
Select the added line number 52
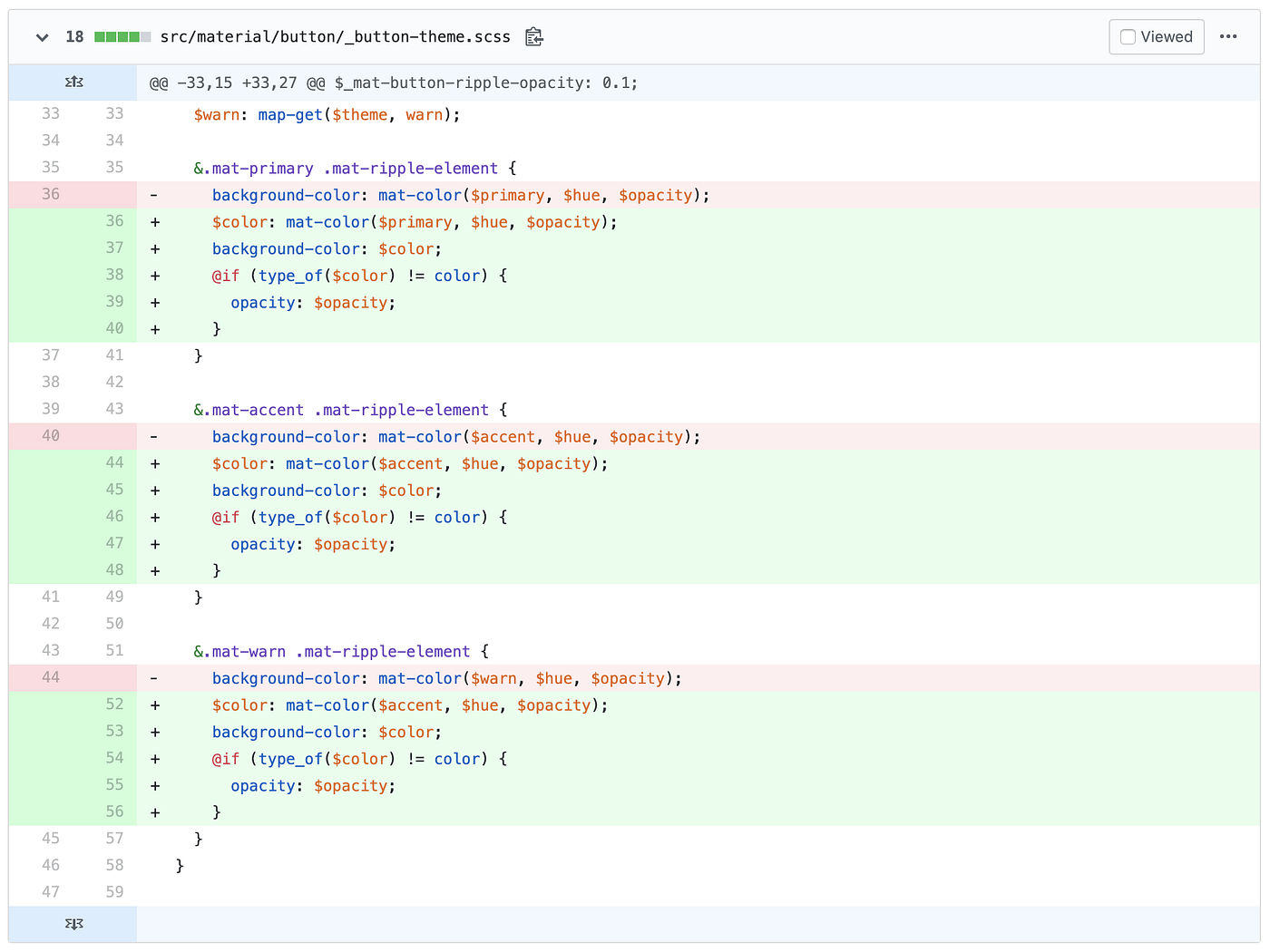[x=114, y=704]
